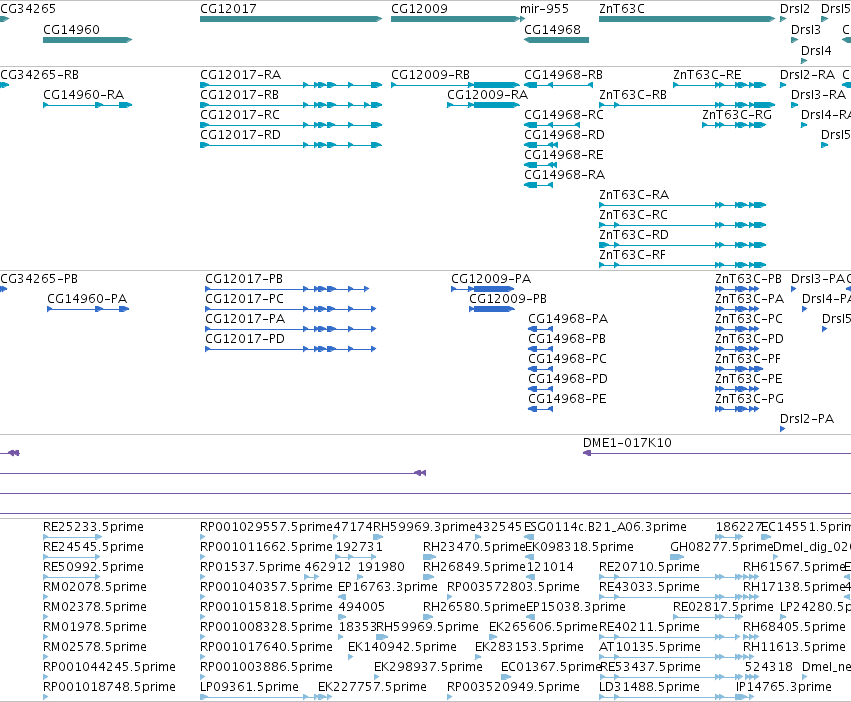This screenshot has height=702, width=851.
Task: Select the CG14968-PC protein label
Action: click(567, 359)
